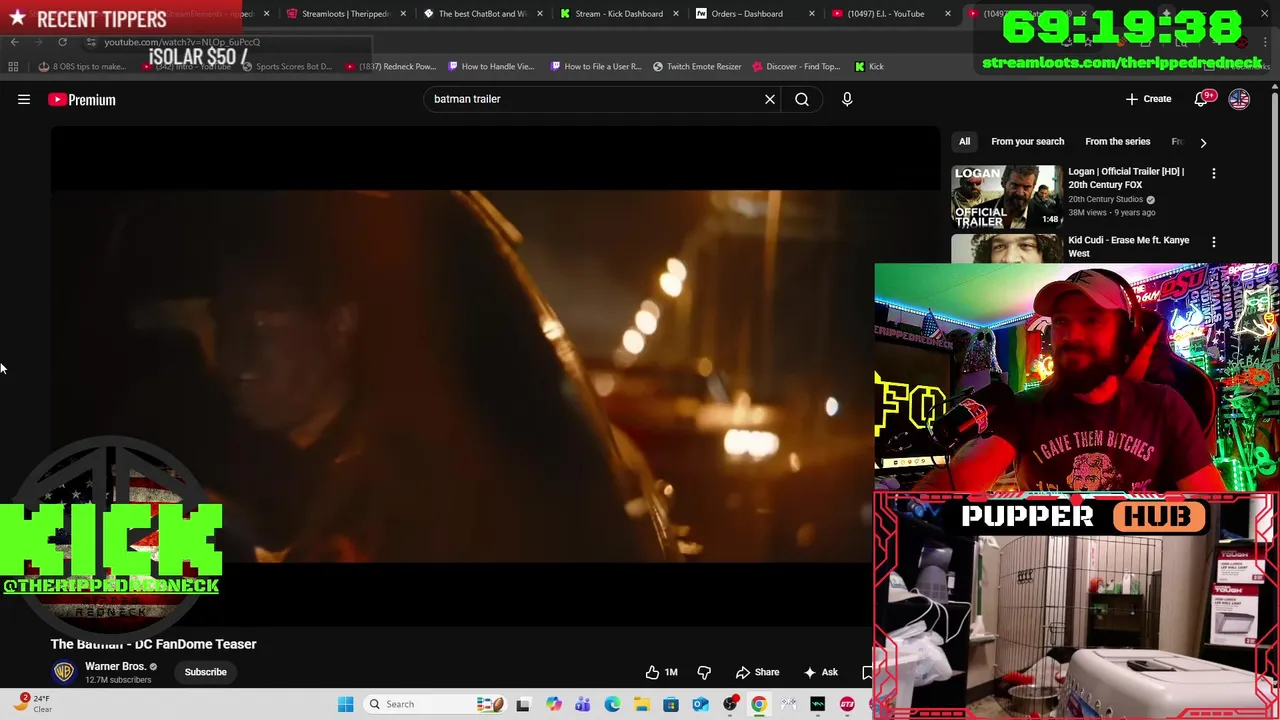Open the Kick bookmark
The image size is (1280, 720).
click(868, 66)
